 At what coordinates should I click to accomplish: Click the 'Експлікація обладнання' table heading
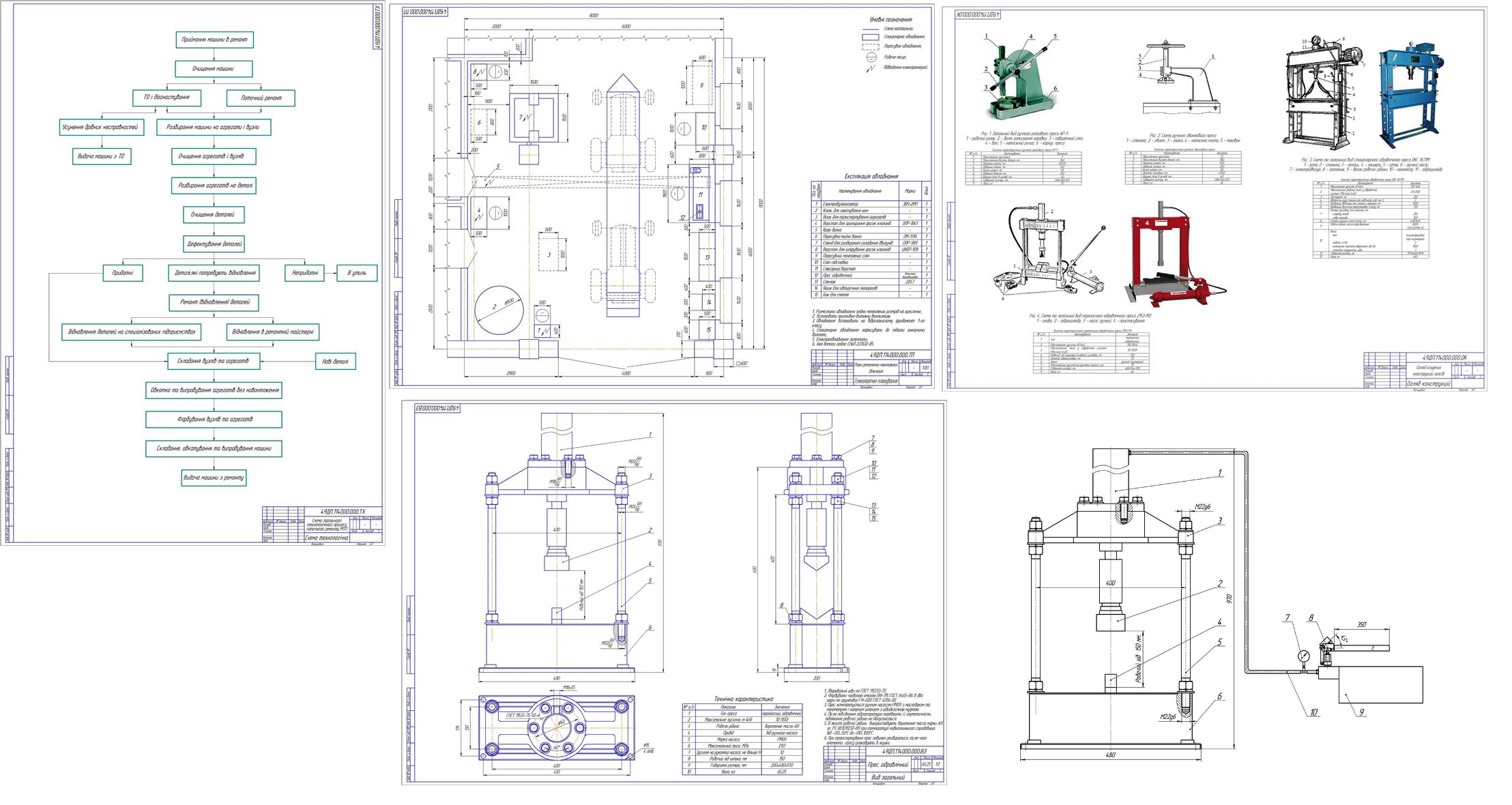871,177
